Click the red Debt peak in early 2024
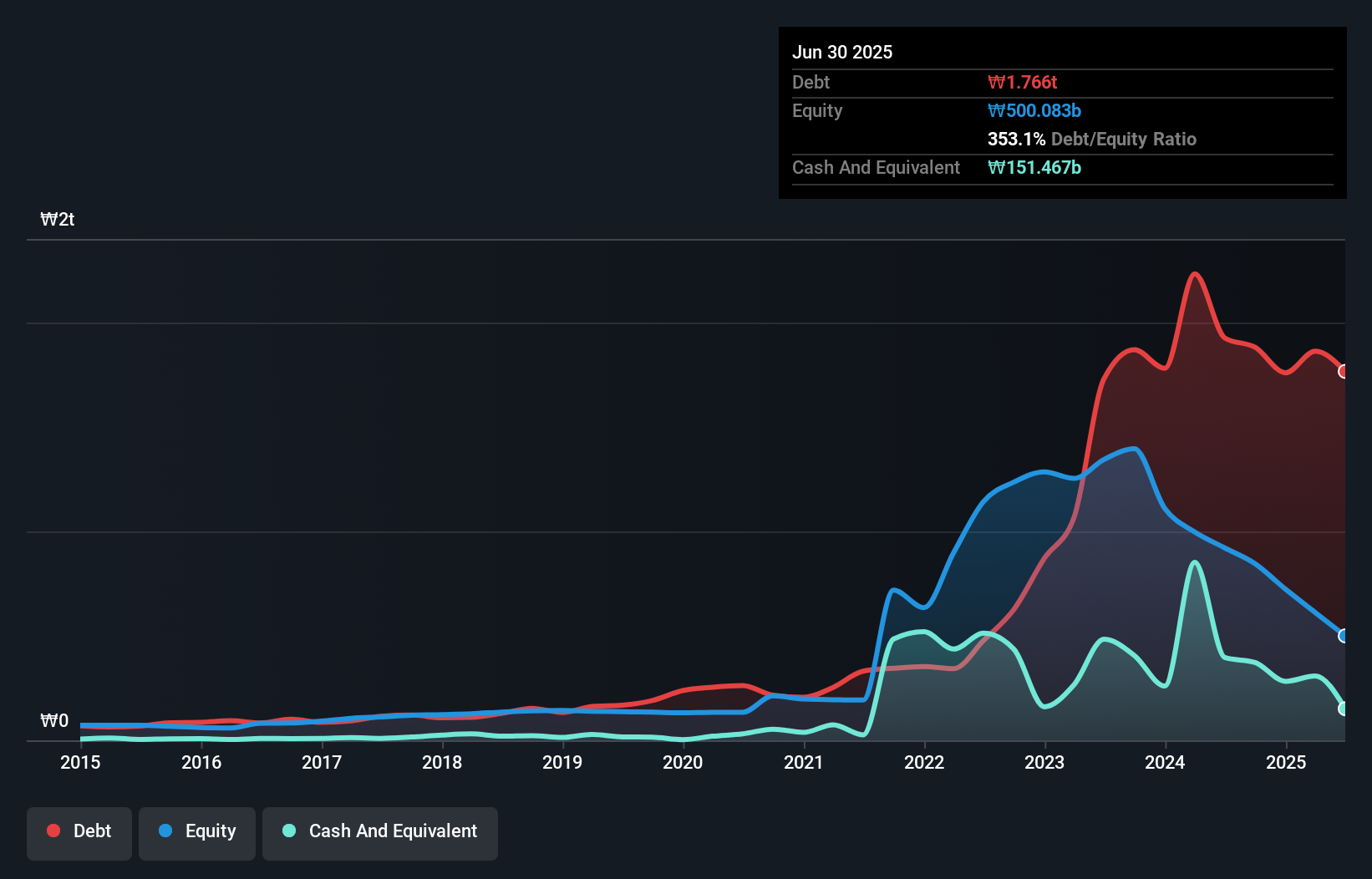 click(1195, 274)
